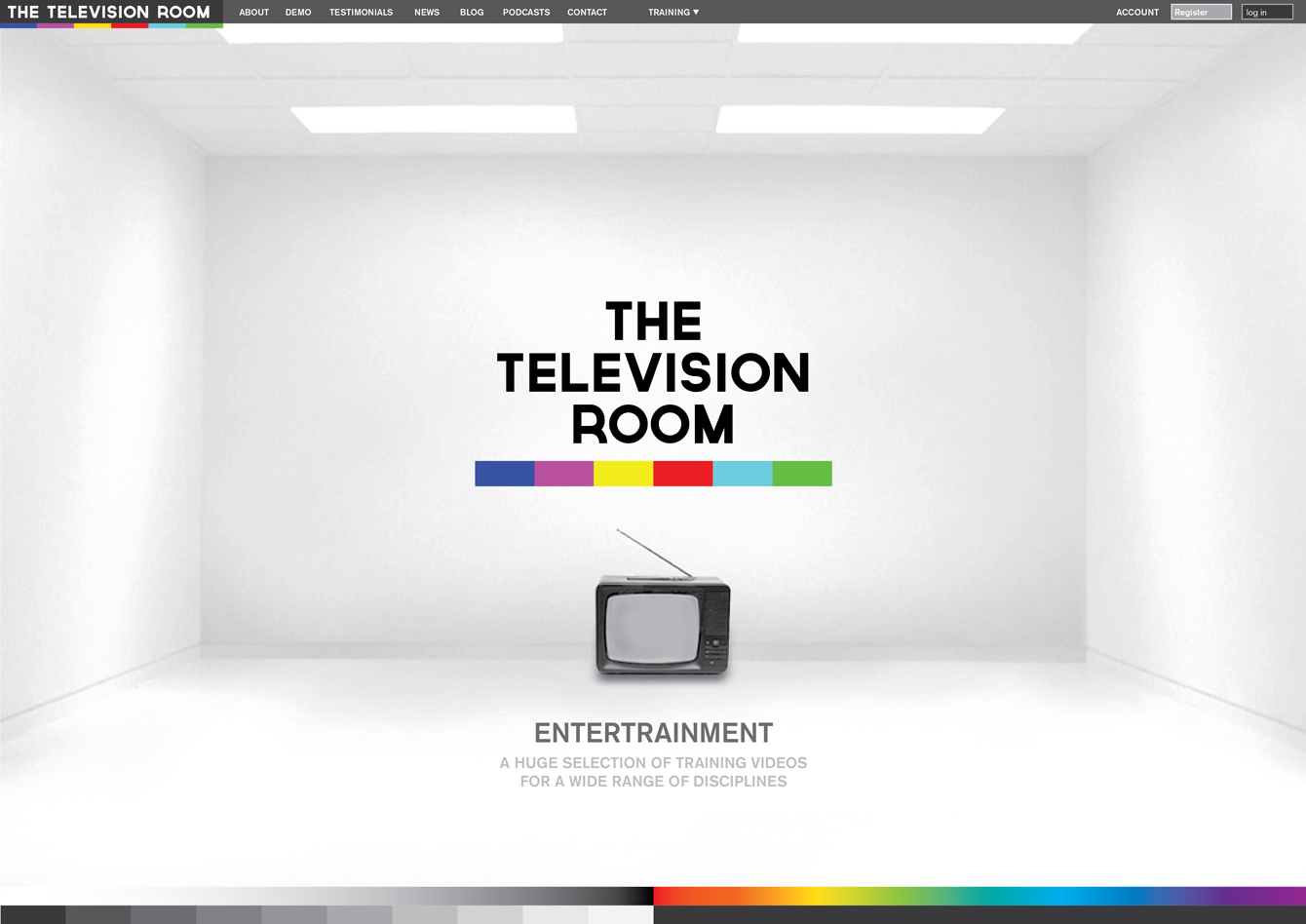Select the blue color bar under the logo
Viewport: 1306px width, 924px height.
click(x=504, y=473)
